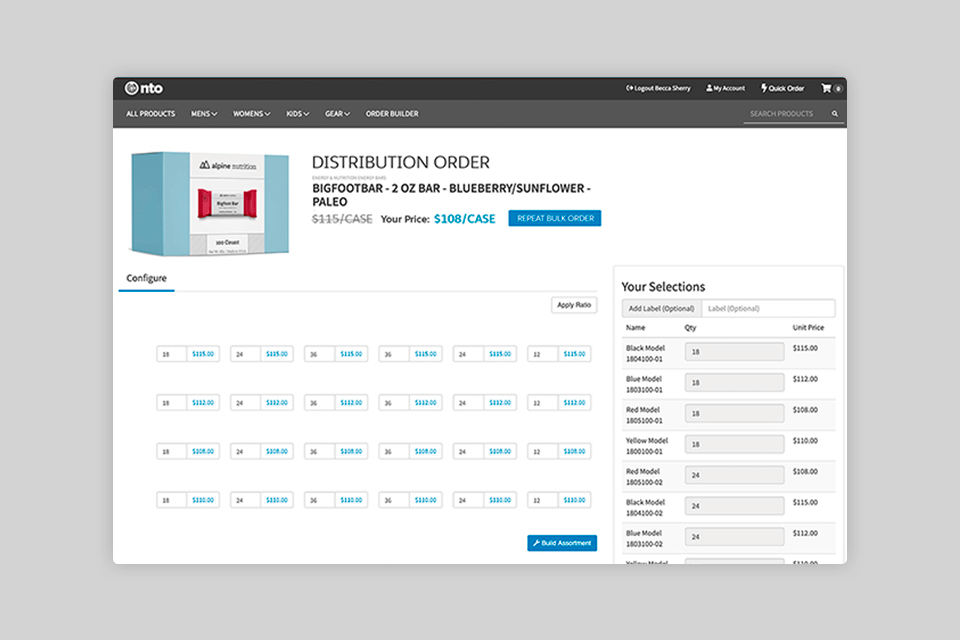Focus the Search Products field

[787, 114]
